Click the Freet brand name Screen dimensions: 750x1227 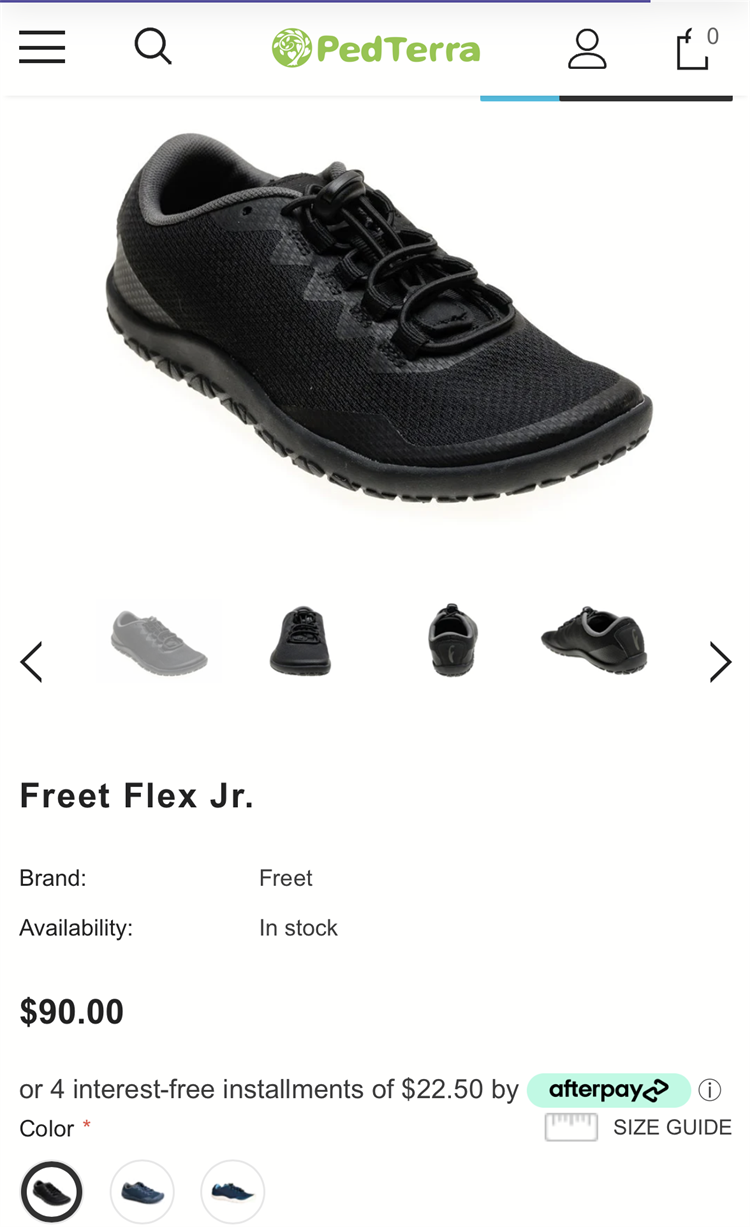pos(286,878)
